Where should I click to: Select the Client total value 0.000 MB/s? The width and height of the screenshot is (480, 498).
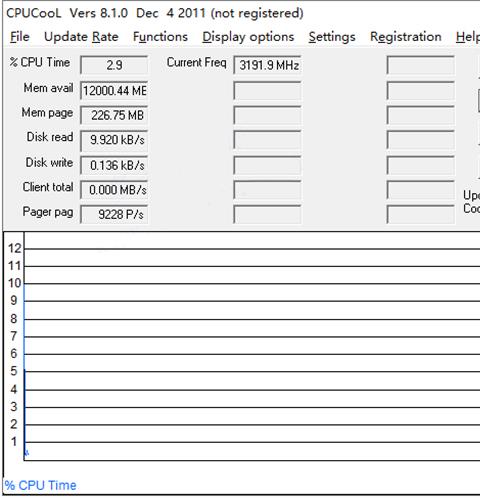coord(114,190)
